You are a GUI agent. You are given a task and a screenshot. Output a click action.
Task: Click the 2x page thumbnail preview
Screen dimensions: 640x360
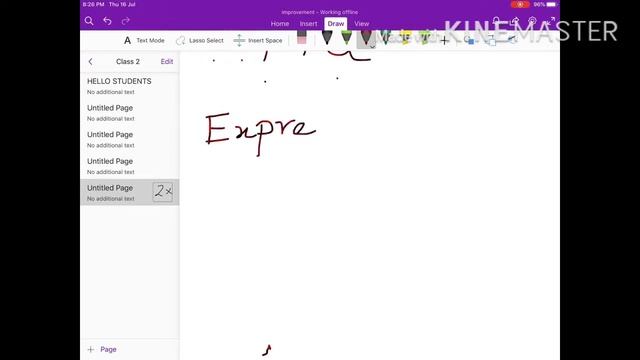point(163,191)
